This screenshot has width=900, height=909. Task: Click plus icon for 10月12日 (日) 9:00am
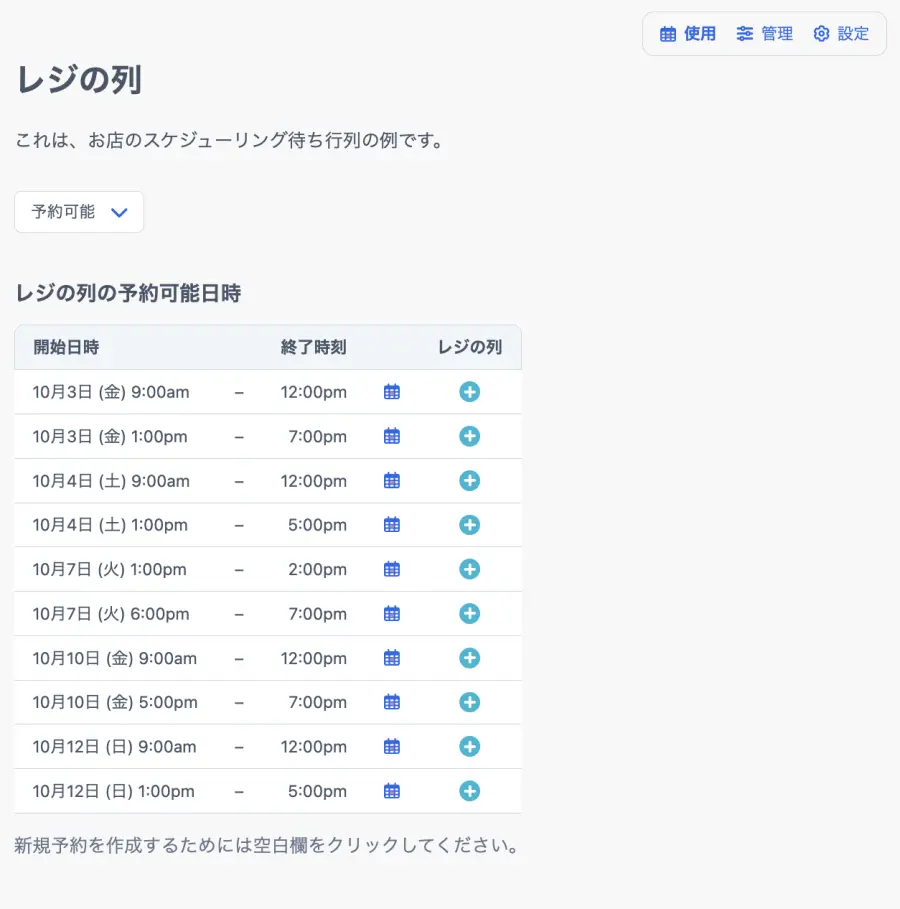tap(469, 746)
